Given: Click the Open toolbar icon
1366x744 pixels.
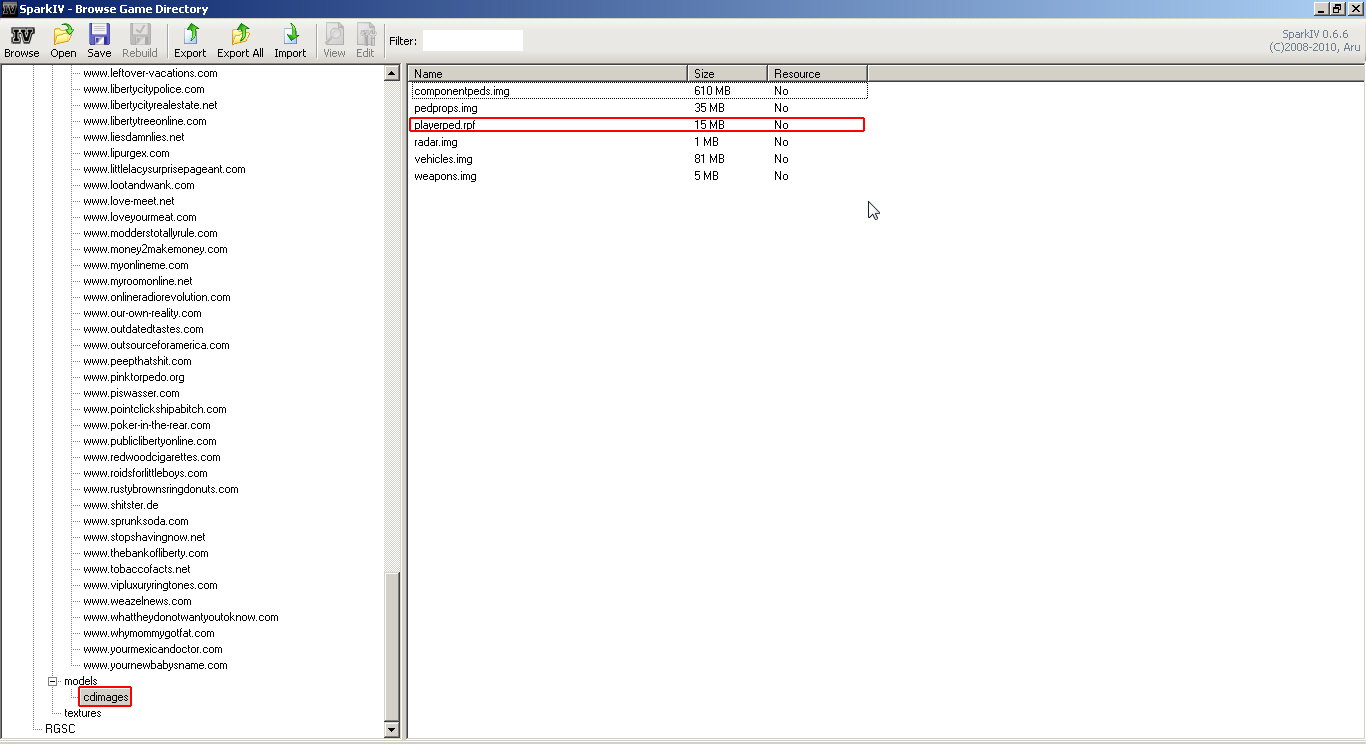Looking at the screenshot, I should 63,42.
